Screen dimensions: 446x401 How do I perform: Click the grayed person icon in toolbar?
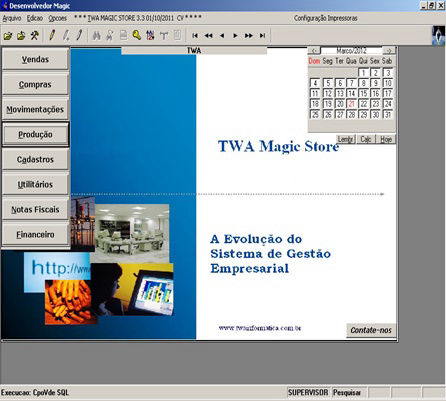click(x=110, y=35)
